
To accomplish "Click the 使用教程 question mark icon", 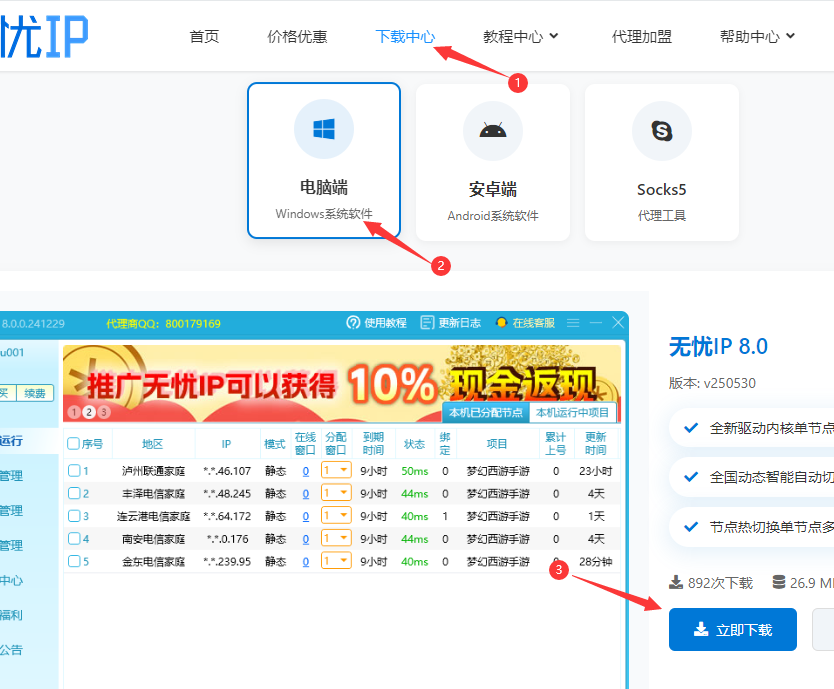I will coord(353,323).
